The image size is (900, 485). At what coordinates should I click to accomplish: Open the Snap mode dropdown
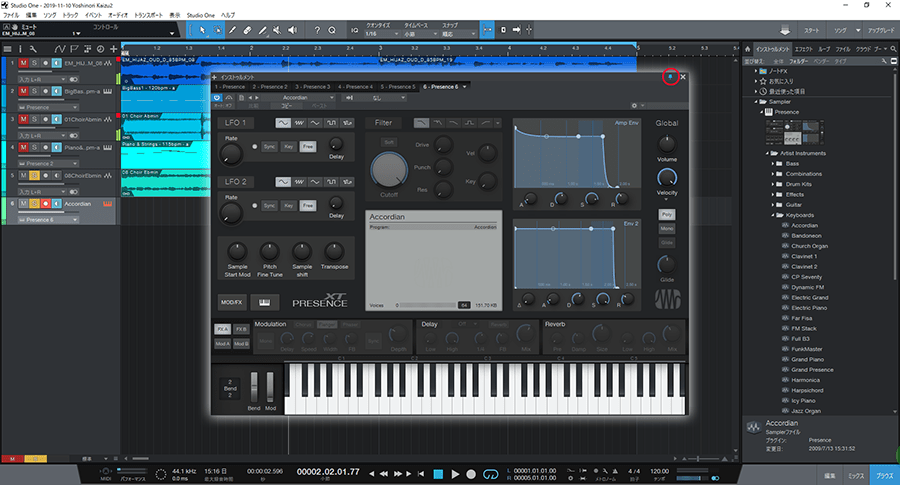coord(459,34)
